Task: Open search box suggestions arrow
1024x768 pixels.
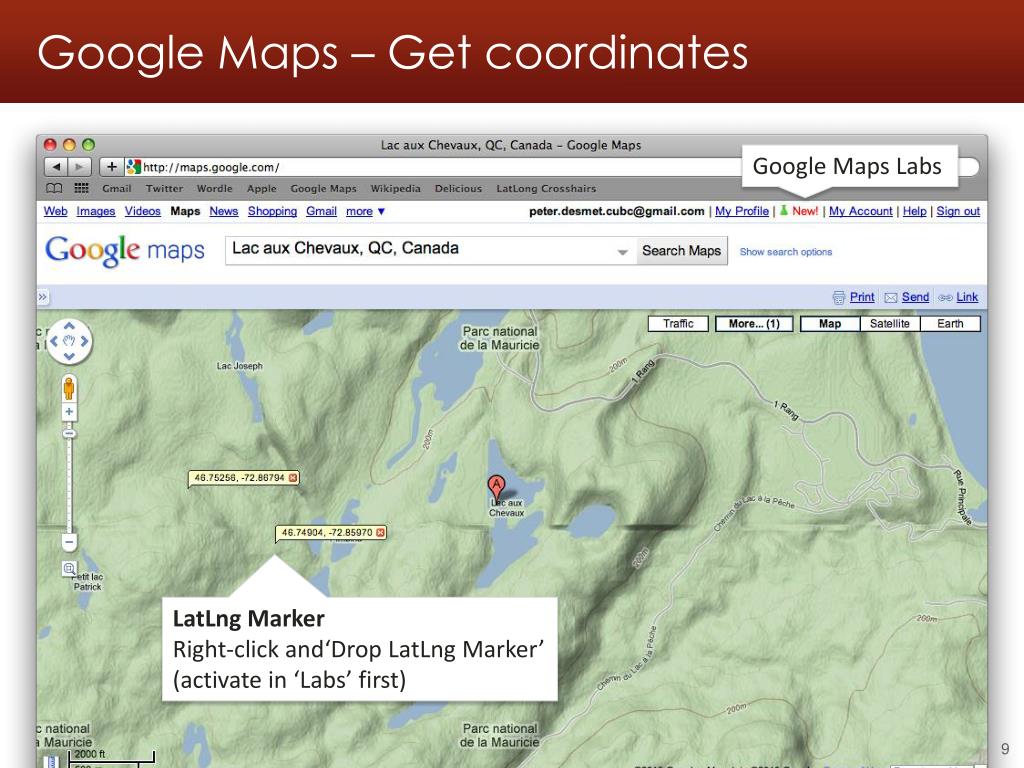Action: tap(623, 251)
